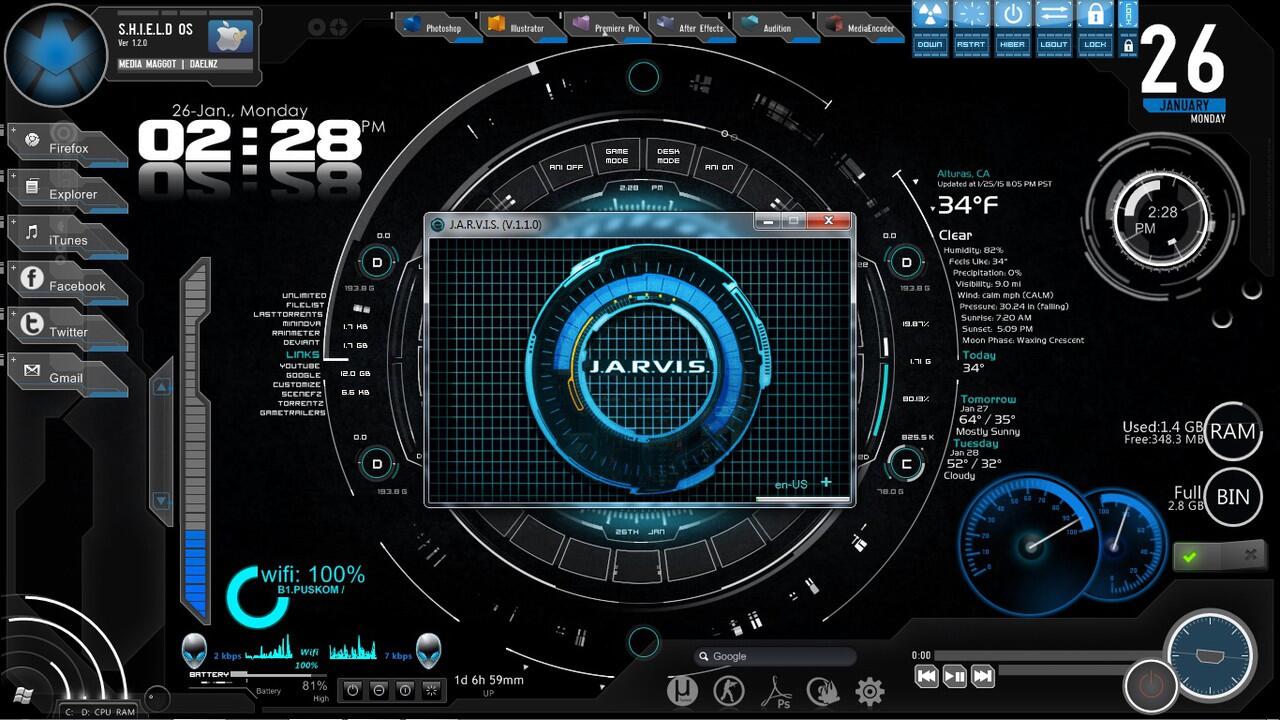Click the down arrow on left vertical panel

pos(161,500)
